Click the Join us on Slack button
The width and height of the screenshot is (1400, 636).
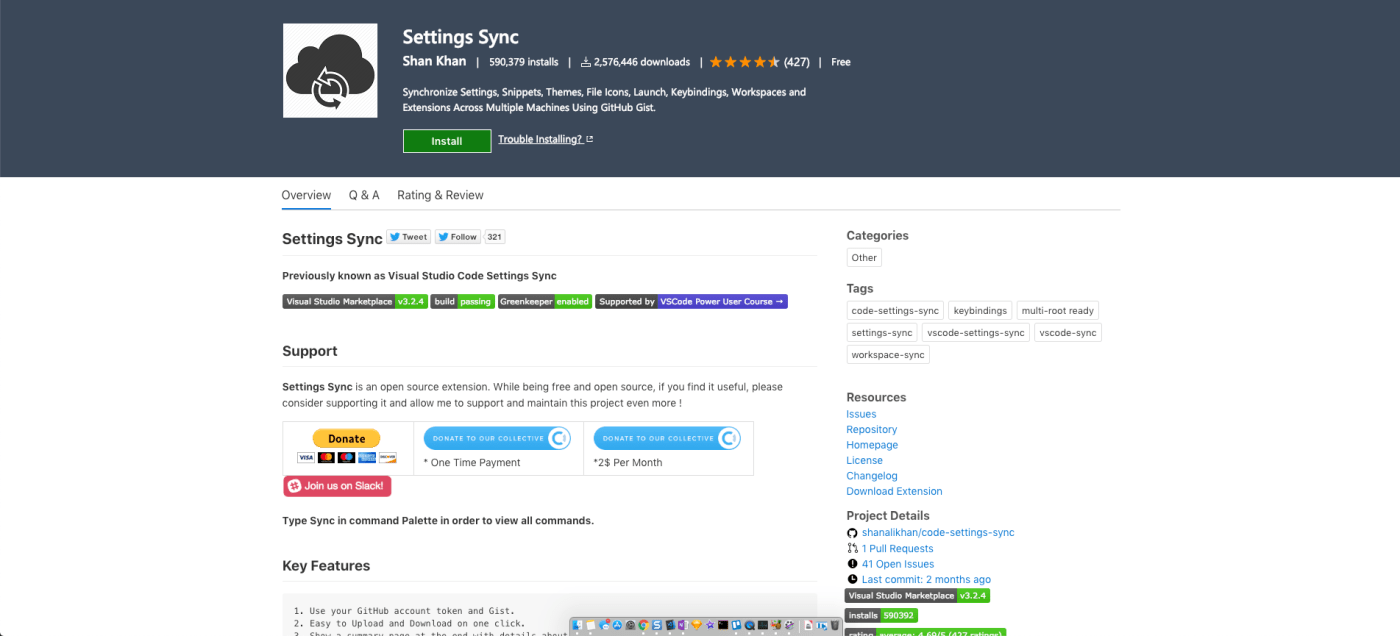point(337,486)
